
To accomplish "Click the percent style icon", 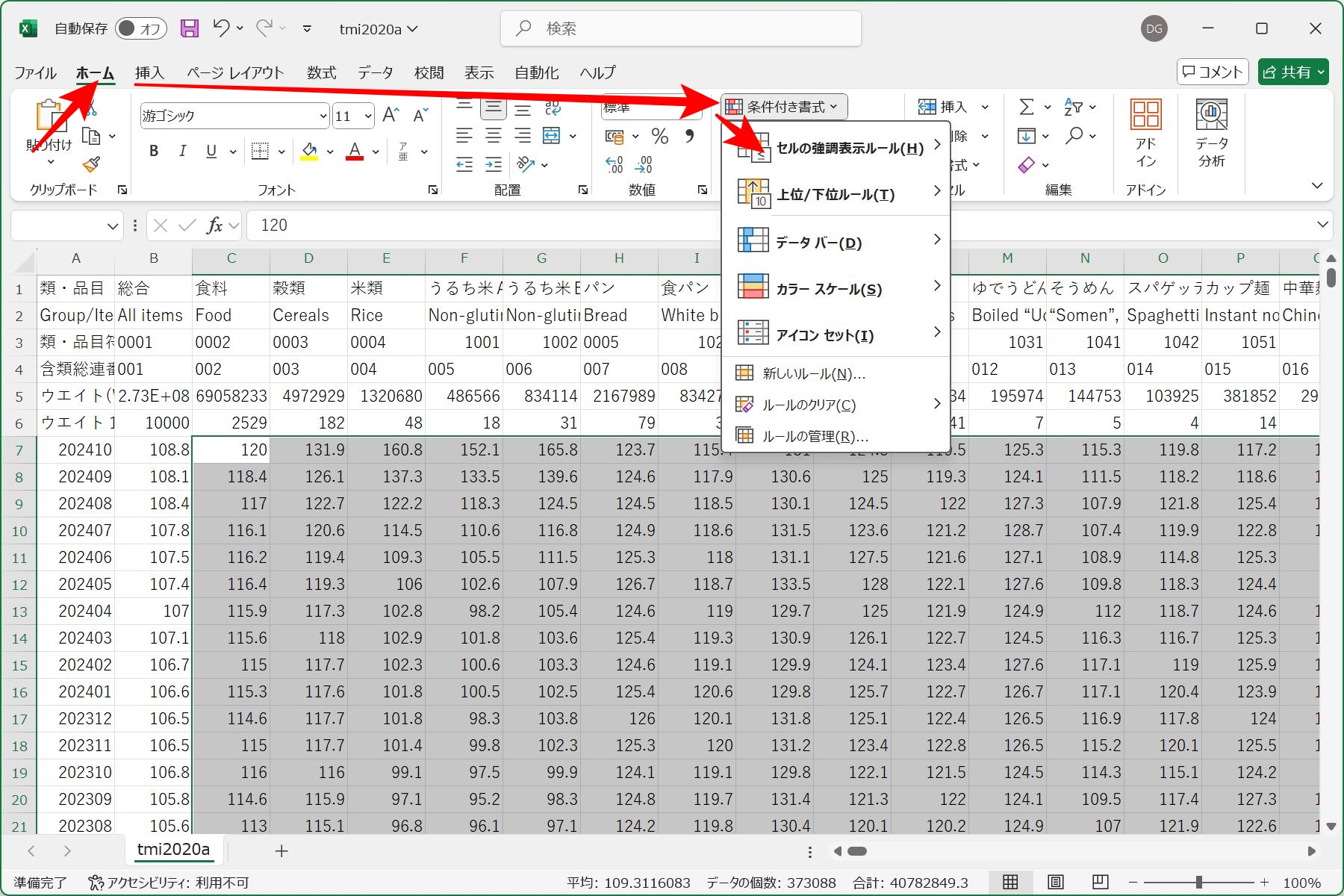I will click(x=659, y=136).
